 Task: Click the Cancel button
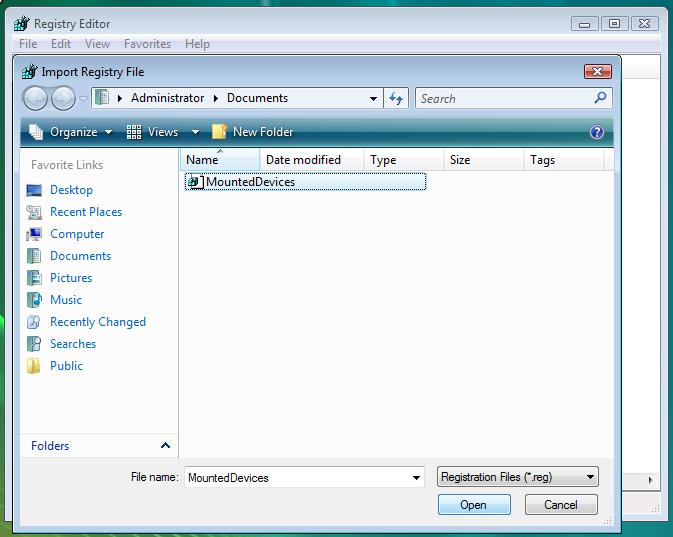point(561,504)
